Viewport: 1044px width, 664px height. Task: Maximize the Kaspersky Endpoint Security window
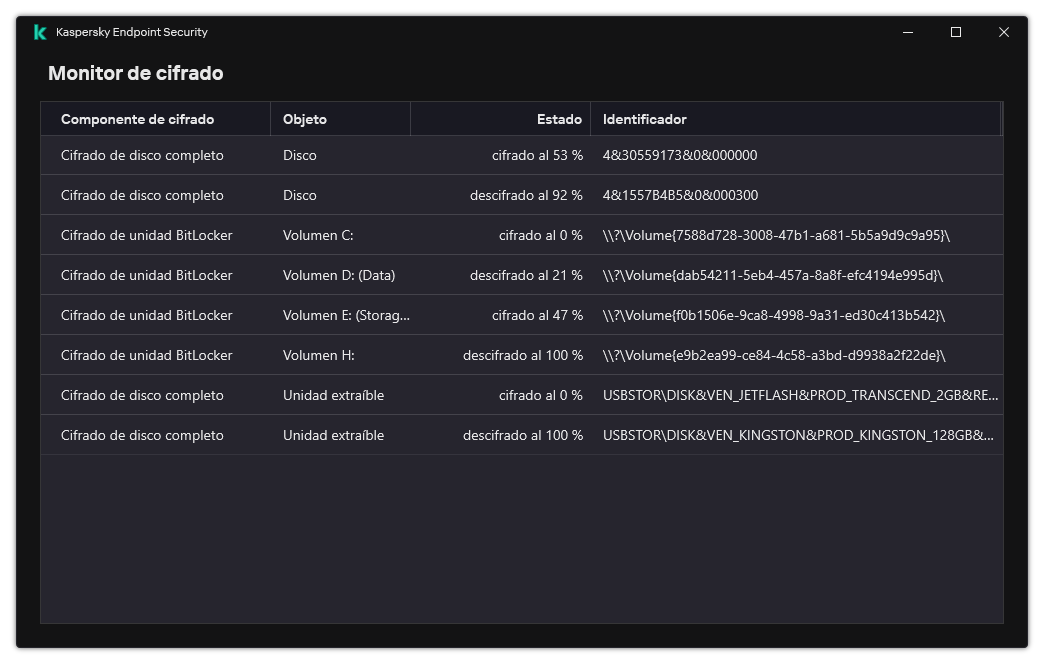click(x=956, y=32)
